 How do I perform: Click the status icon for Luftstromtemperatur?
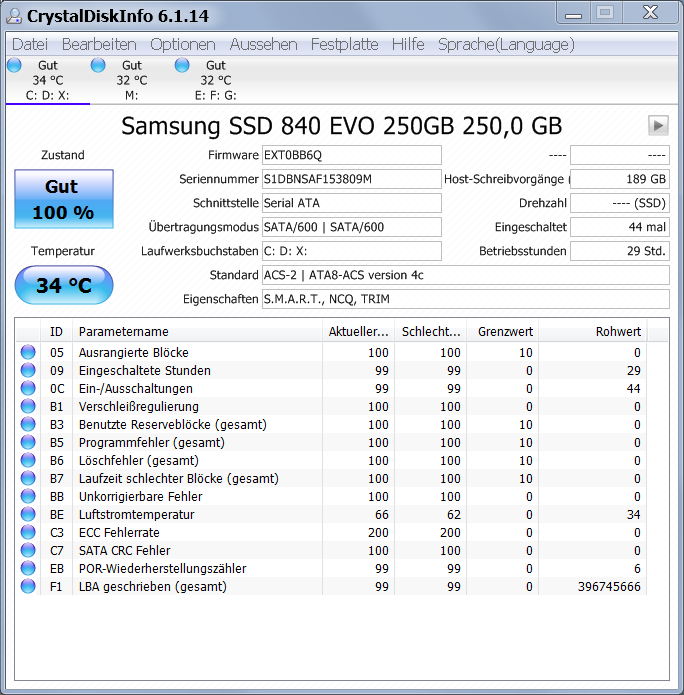28,514
